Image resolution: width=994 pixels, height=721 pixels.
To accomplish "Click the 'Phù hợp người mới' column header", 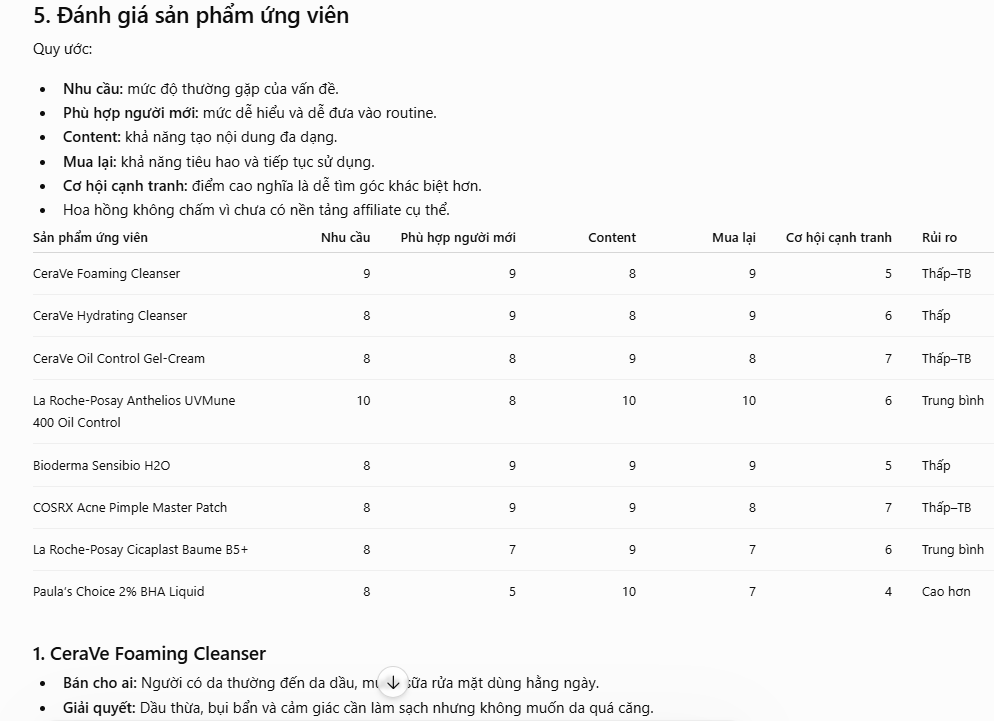I will point(458,238).
